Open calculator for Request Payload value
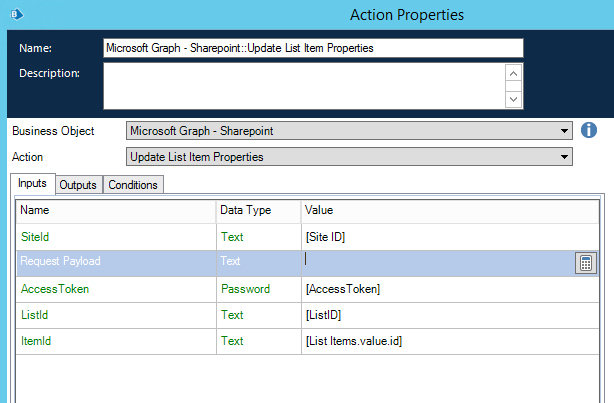Image resolution: width=614 pixels, height=403 pixels. (x=587, y=263)
